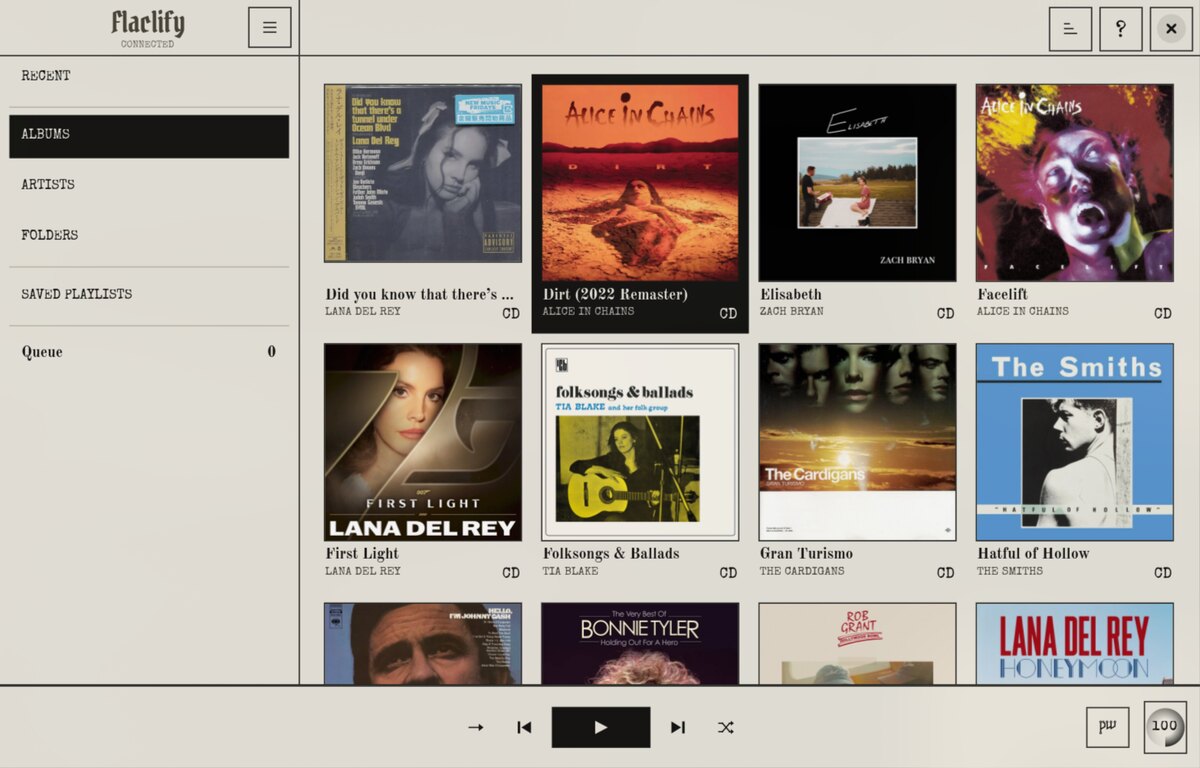Viewport: 1200px width, 768px height.
Task: Click the 'CONNECTED' status under the logo
Action: (148, 44)
